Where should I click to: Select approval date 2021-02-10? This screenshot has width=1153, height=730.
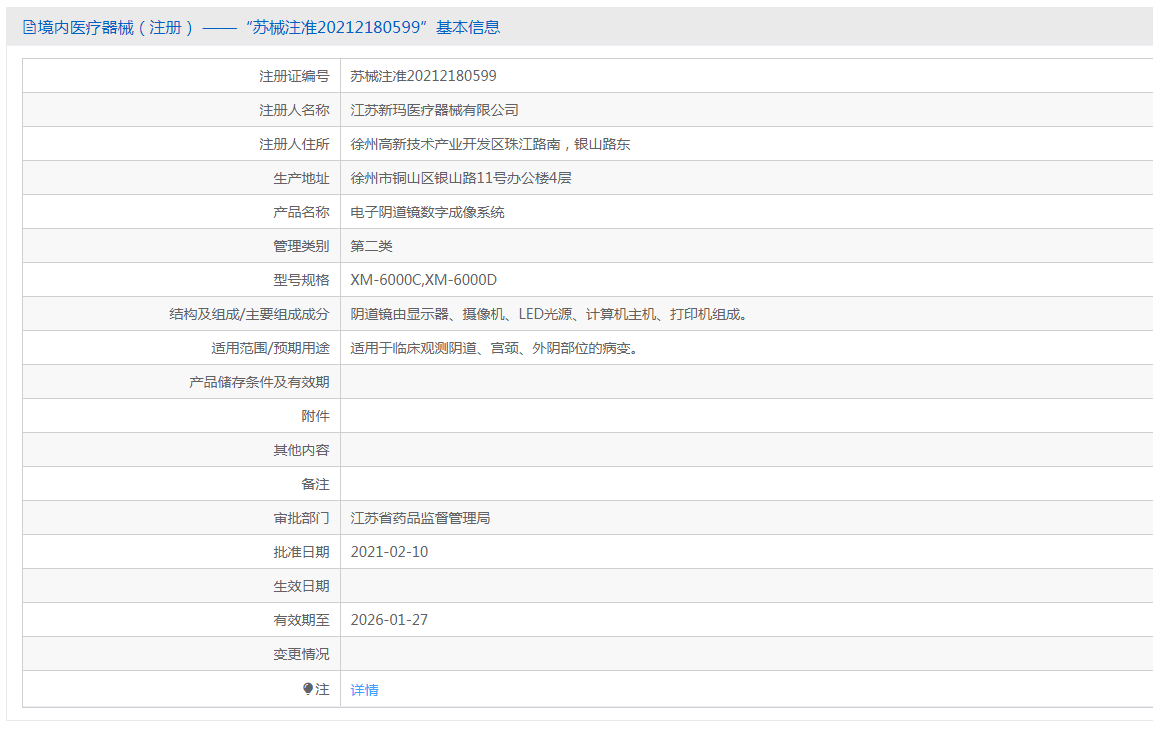tap(389, 552)
